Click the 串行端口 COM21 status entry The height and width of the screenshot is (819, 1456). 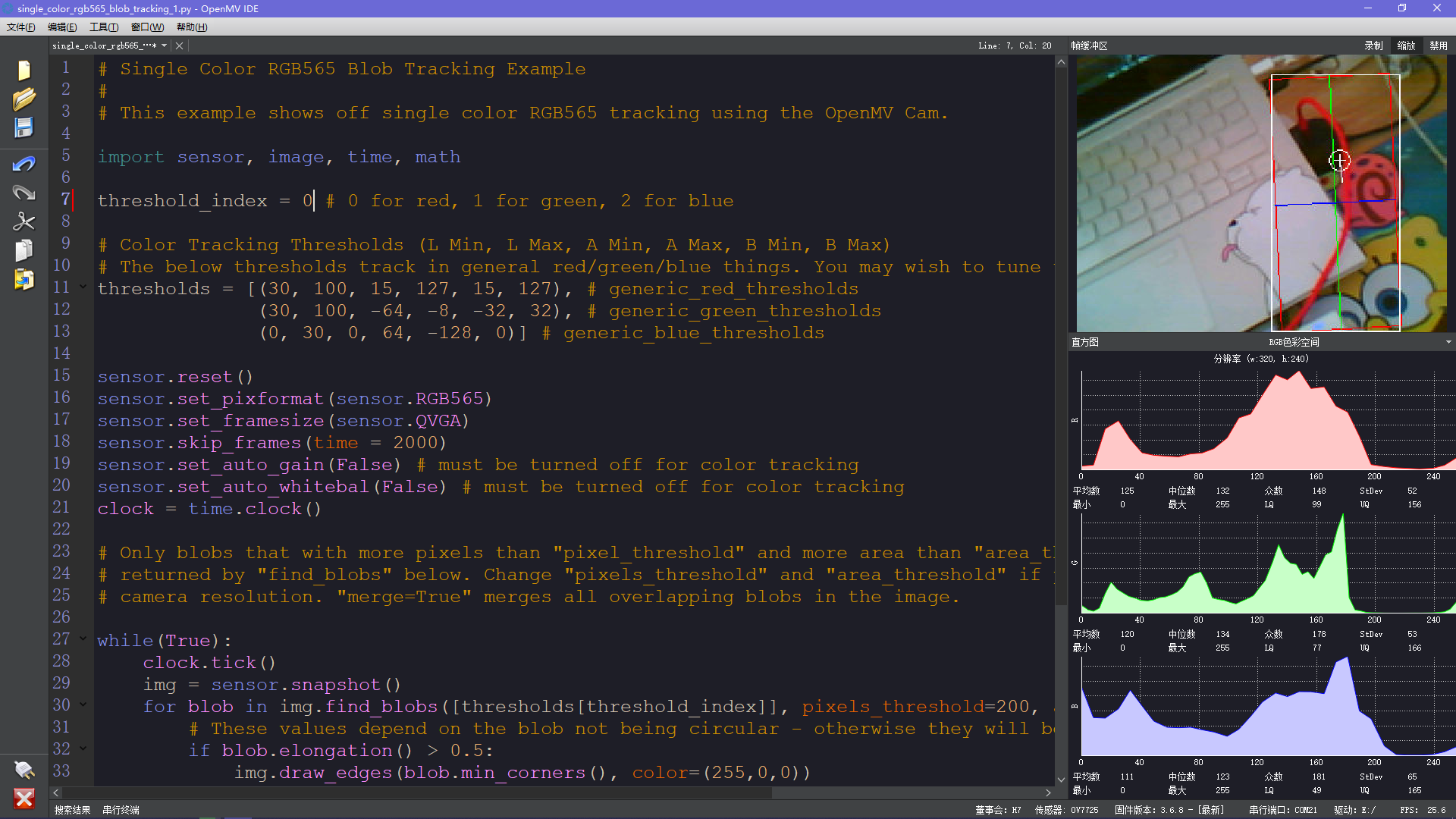coord(1282,810)
